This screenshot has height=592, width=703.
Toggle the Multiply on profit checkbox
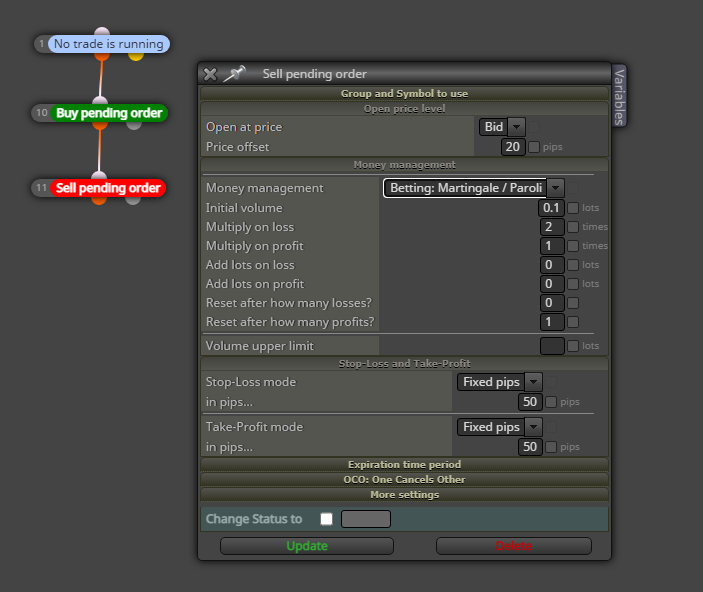pos(573,246)
